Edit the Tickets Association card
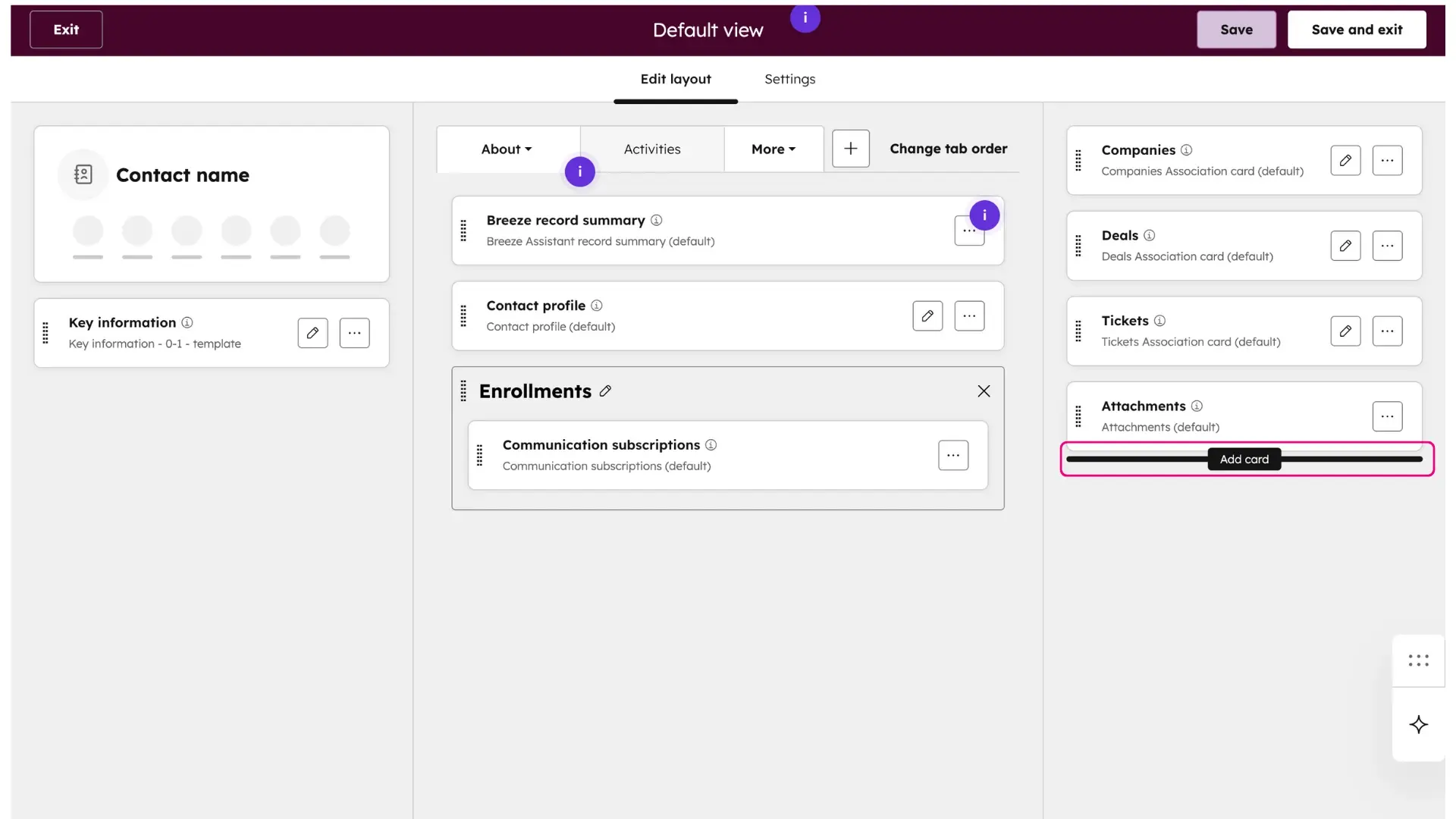The image size is (1456, 819). click(1346, 331)
